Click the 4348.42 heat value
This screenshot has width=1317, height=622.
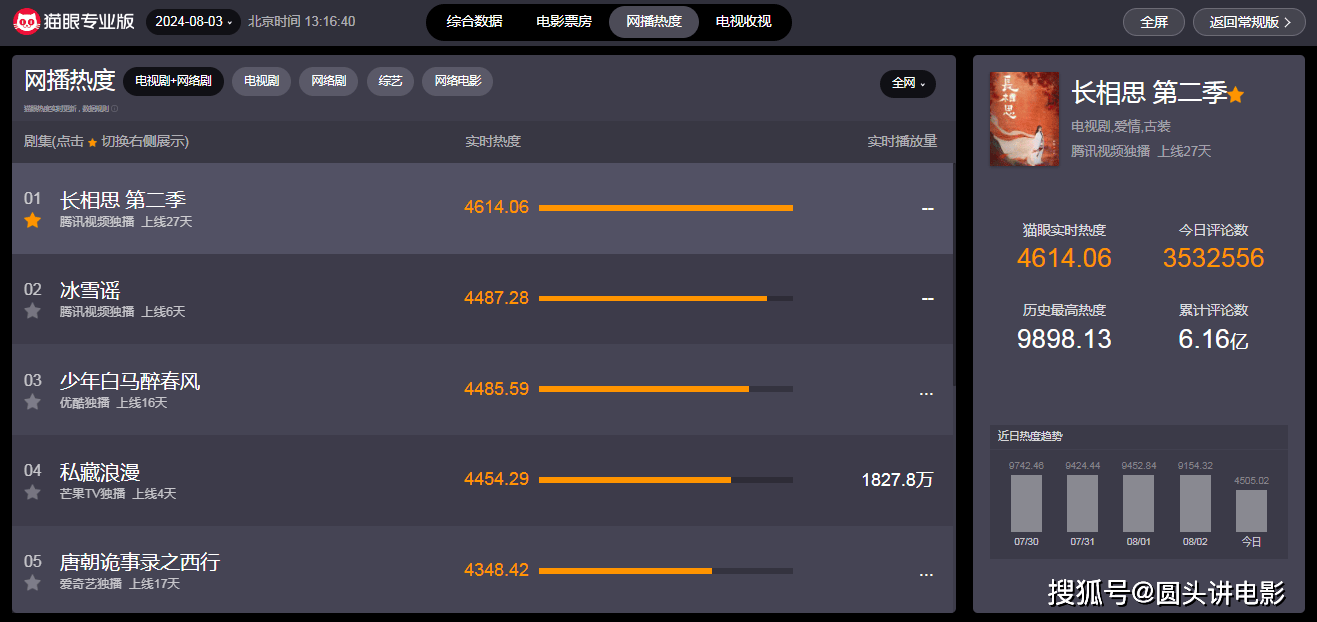[x=496, y=570]
